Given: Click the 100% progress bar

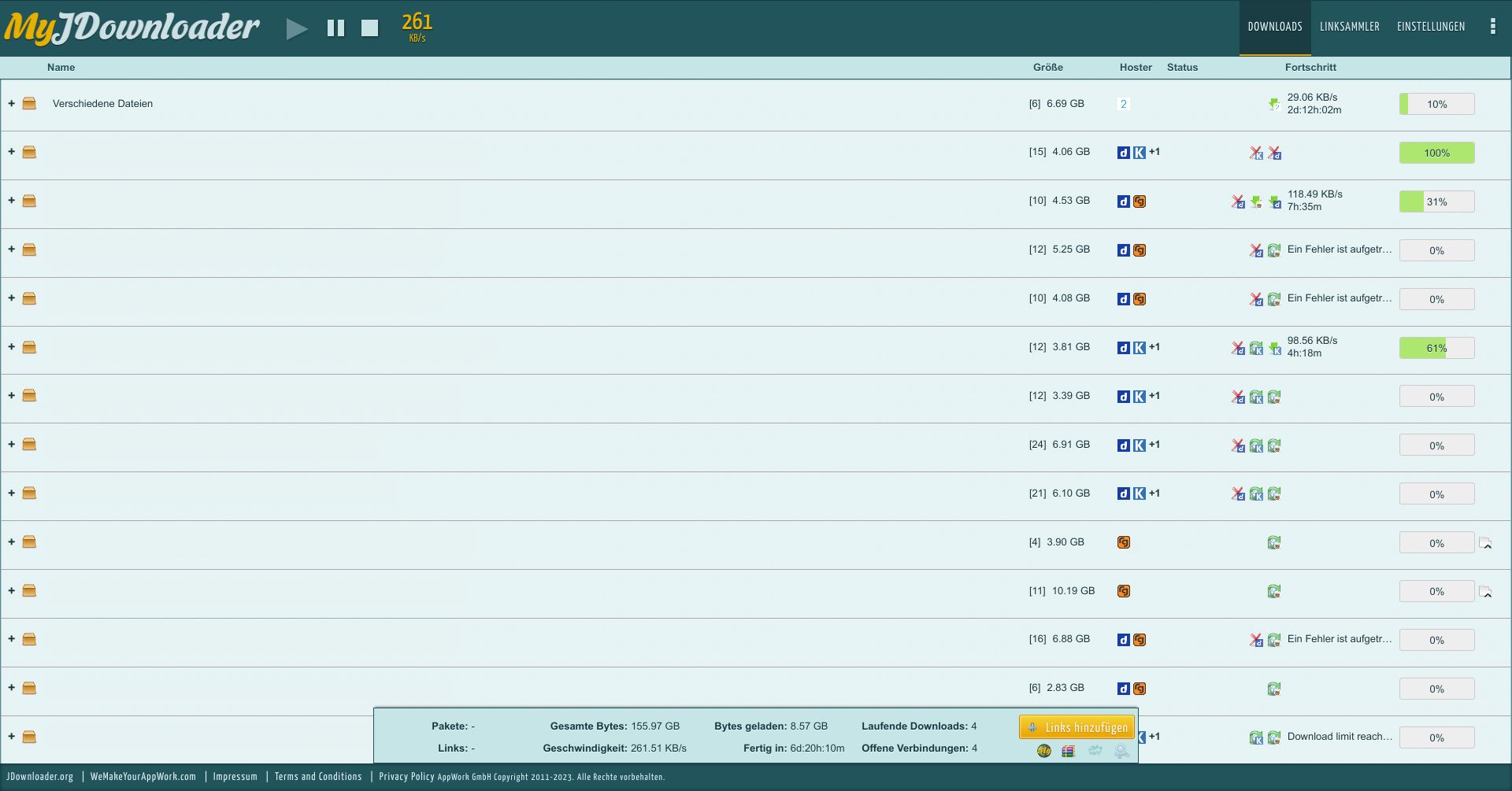Looking at the screenshot, I should (x=1436, y=153).
